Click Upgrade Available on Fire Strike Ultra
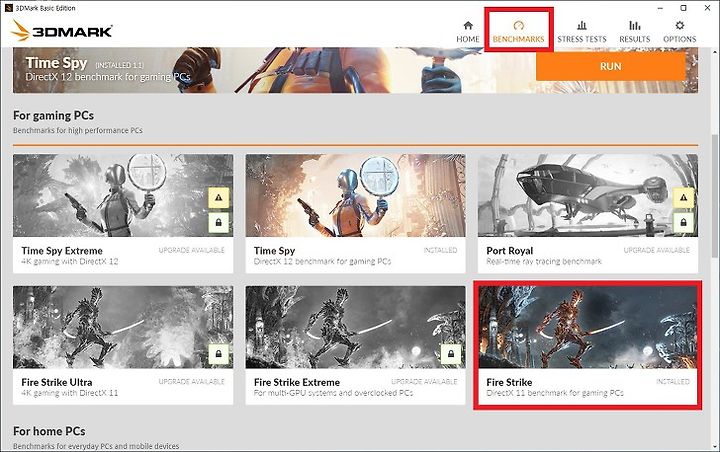This screenshot has height=452, width=720. [x=191, y=382]
